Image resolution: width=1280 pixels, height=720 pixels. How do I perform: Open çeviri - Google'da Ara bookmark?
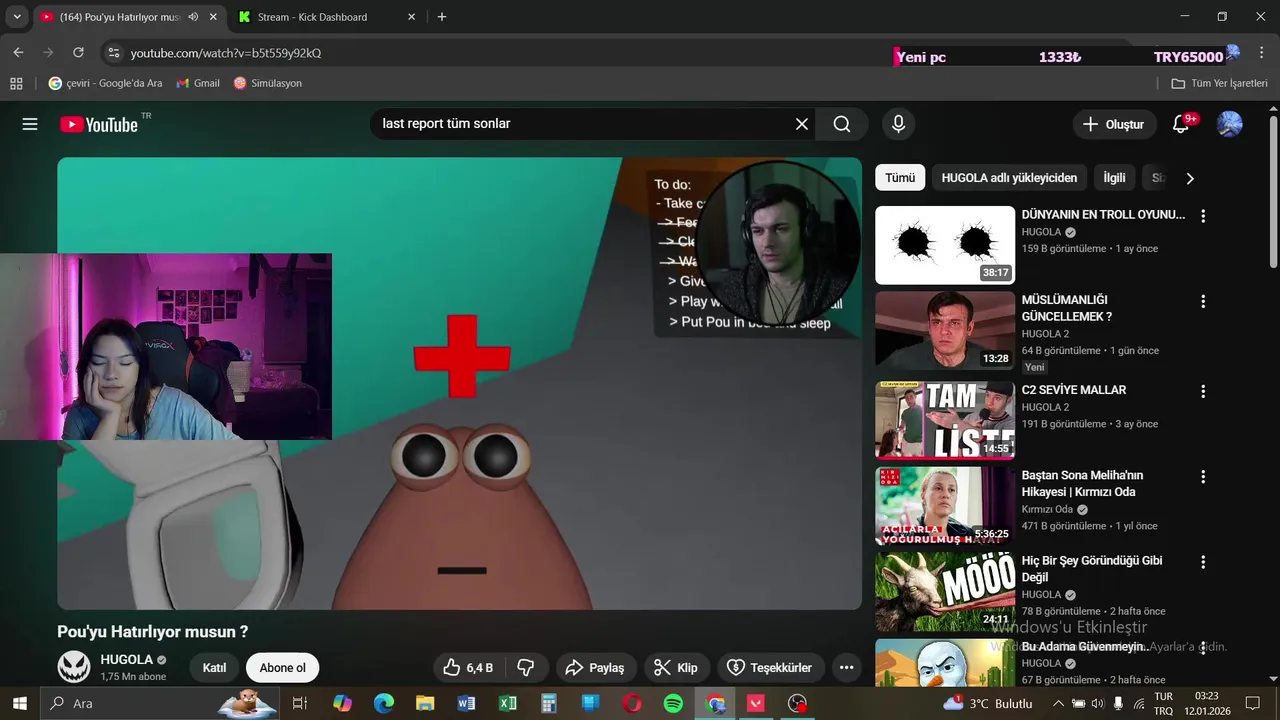(x=105, y=83)
